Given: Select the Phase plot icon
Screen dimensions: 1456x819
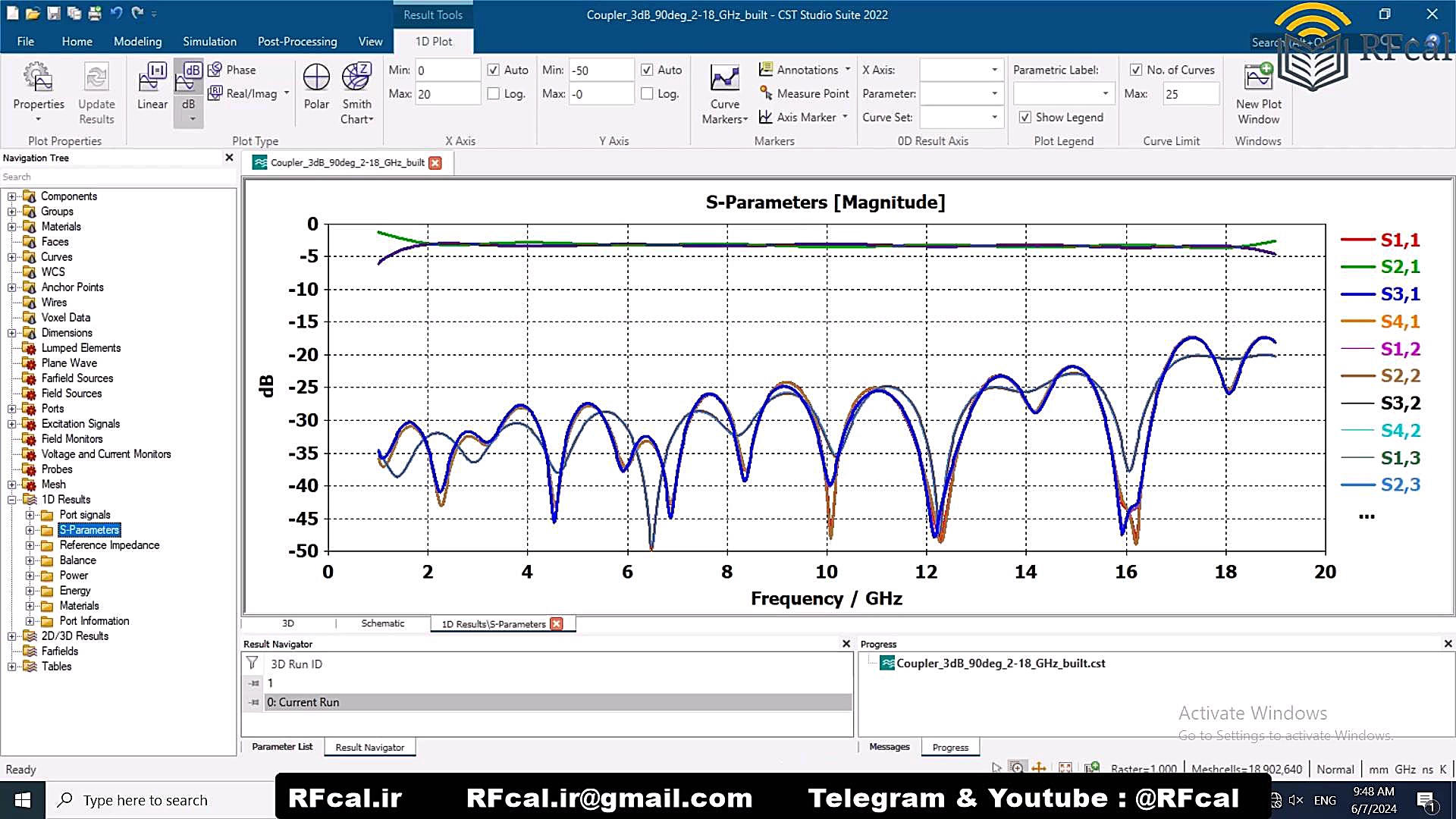Looking at the screenshot, I should (233, 70).
